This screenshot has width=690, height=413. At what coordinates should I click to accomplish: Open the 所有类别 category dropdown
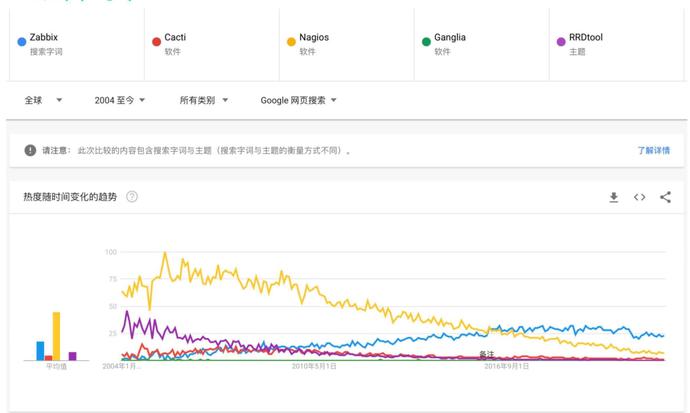[203, 100]
